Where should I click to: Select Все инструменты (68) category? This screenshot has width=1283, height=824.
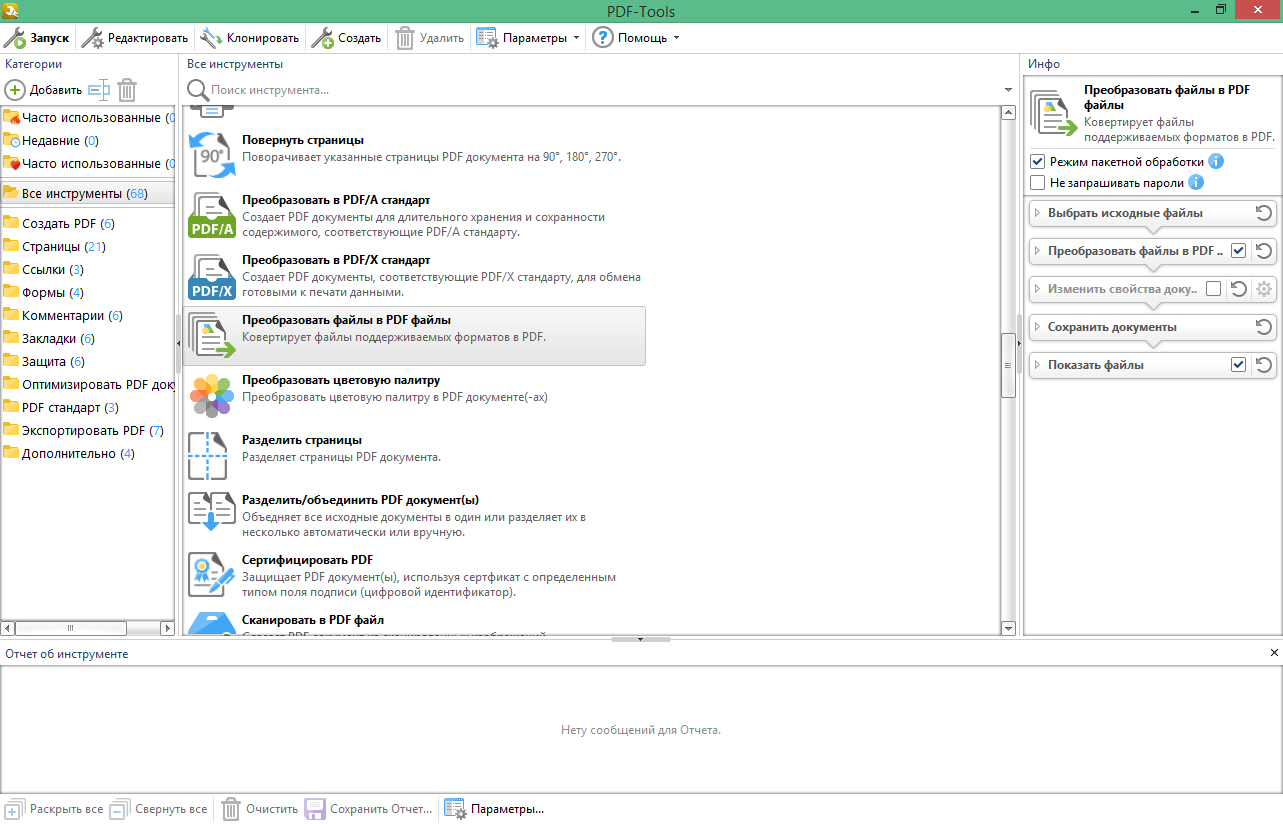(x=88, y=193)
